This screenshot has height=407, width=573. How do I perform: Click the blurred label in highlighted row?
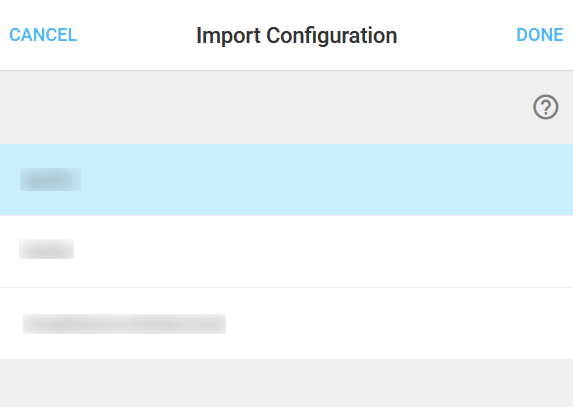50,179
